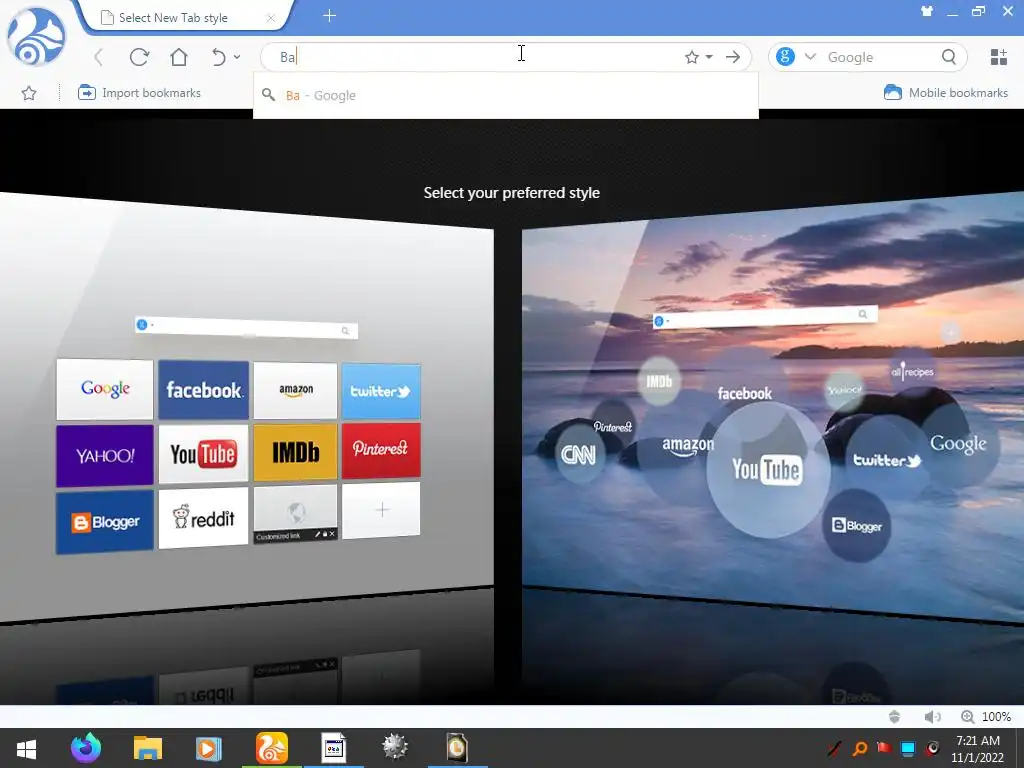Click the add plus tile in grid style
Viewport: 1024px width, 768px height.
click(381, 510)
